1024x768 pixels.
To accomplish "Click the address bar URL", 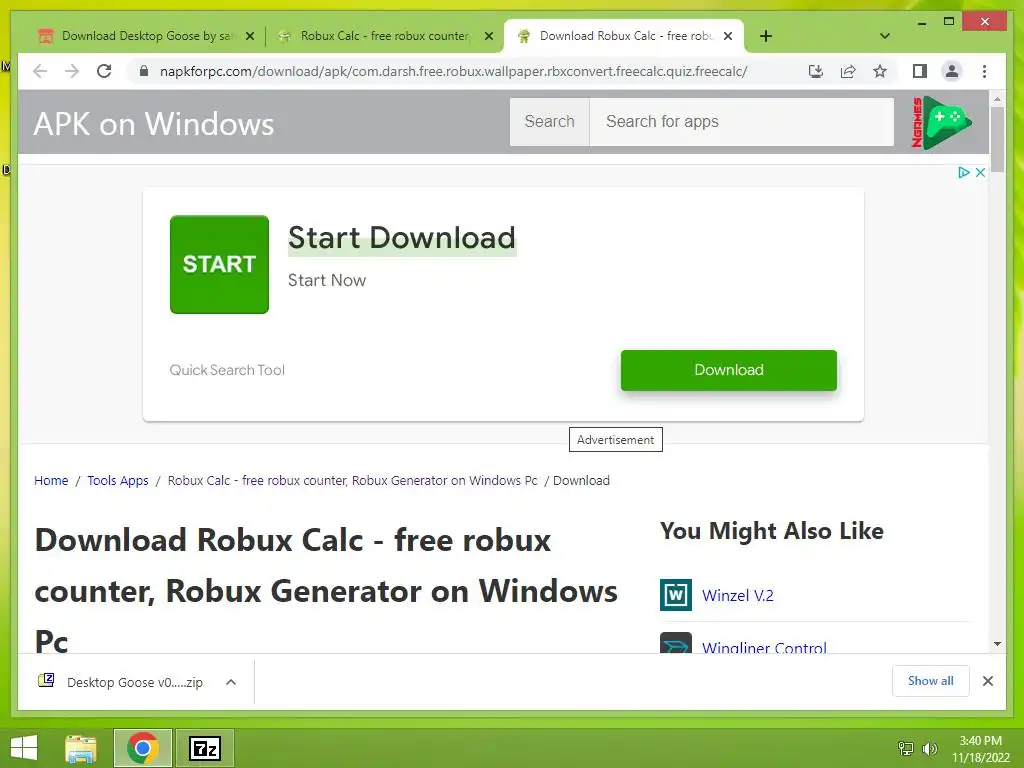I will [x=453, y=71].
